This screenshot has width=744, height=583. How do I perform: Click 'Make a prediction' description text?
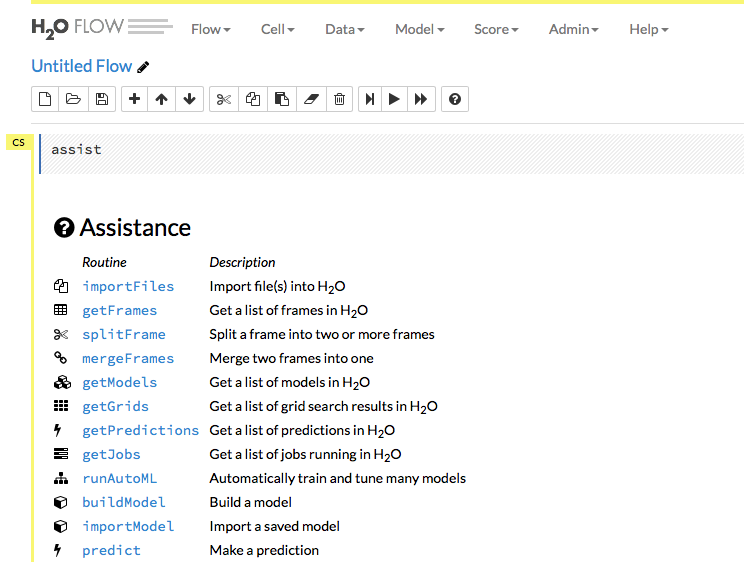tap(264, 550)
